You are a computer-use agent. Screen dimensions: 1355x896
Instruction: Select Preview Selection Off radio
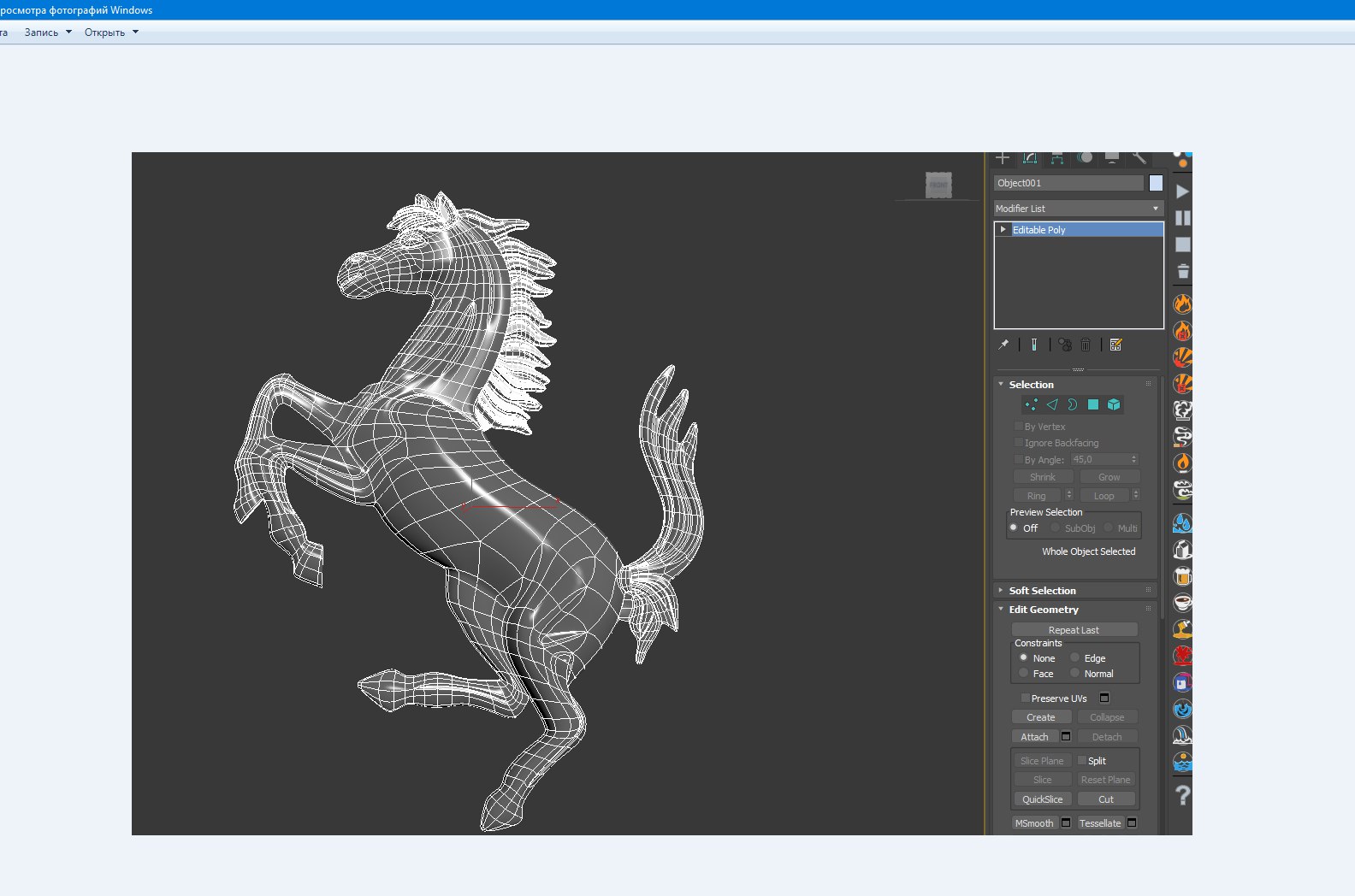point(1014,528)
